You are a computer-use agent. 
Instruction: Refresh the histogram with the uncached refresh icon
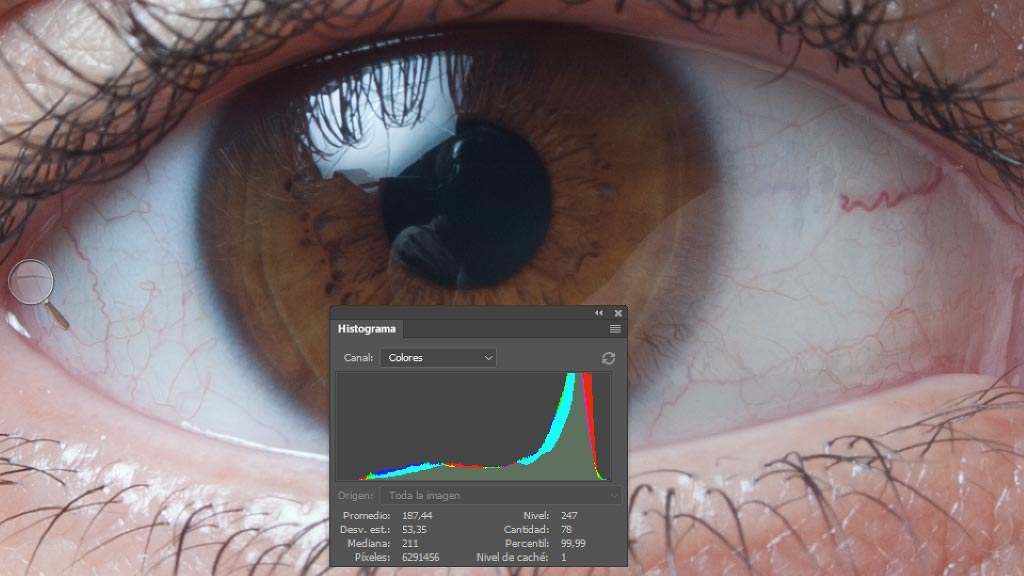tap(609, 358)
